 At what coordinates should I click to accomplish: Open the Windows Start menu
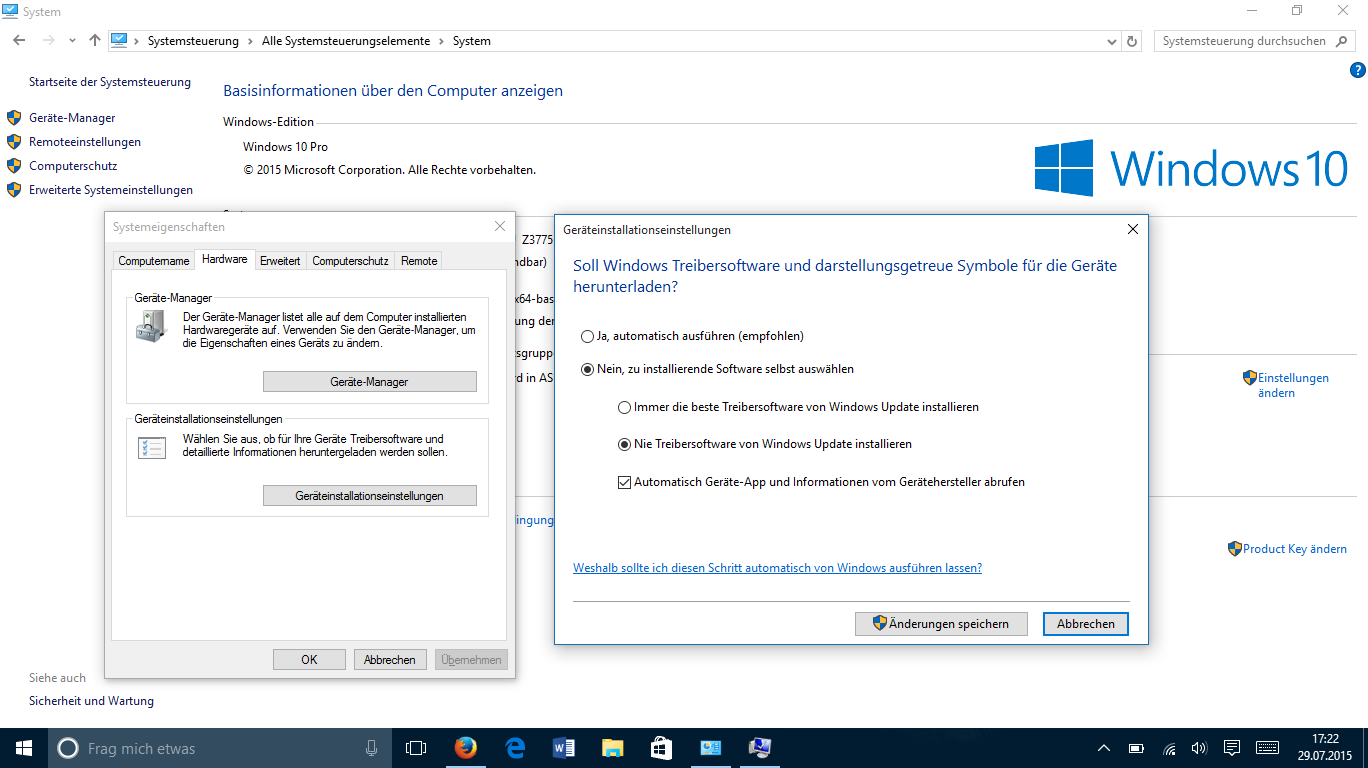tap(23, 748)
